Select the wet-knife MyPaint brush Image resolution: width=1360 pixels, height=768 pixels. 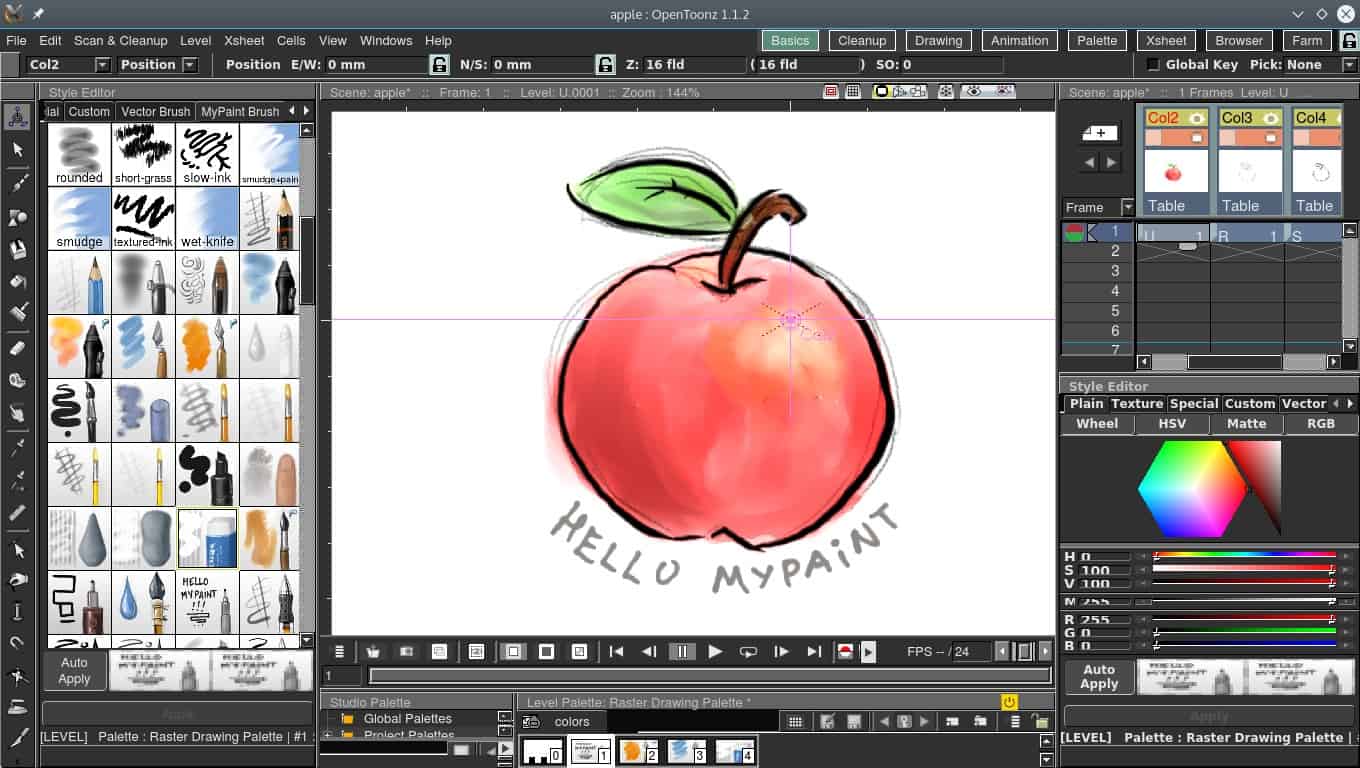coord(207,218)
